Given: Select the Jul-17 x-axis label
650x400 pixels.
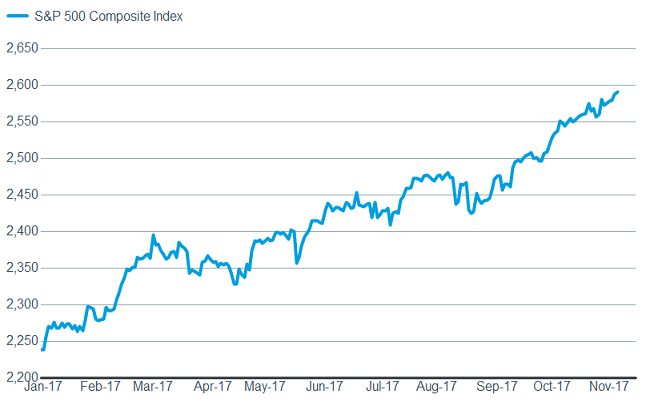Looking at the screenshot, I should click(382, 385).
